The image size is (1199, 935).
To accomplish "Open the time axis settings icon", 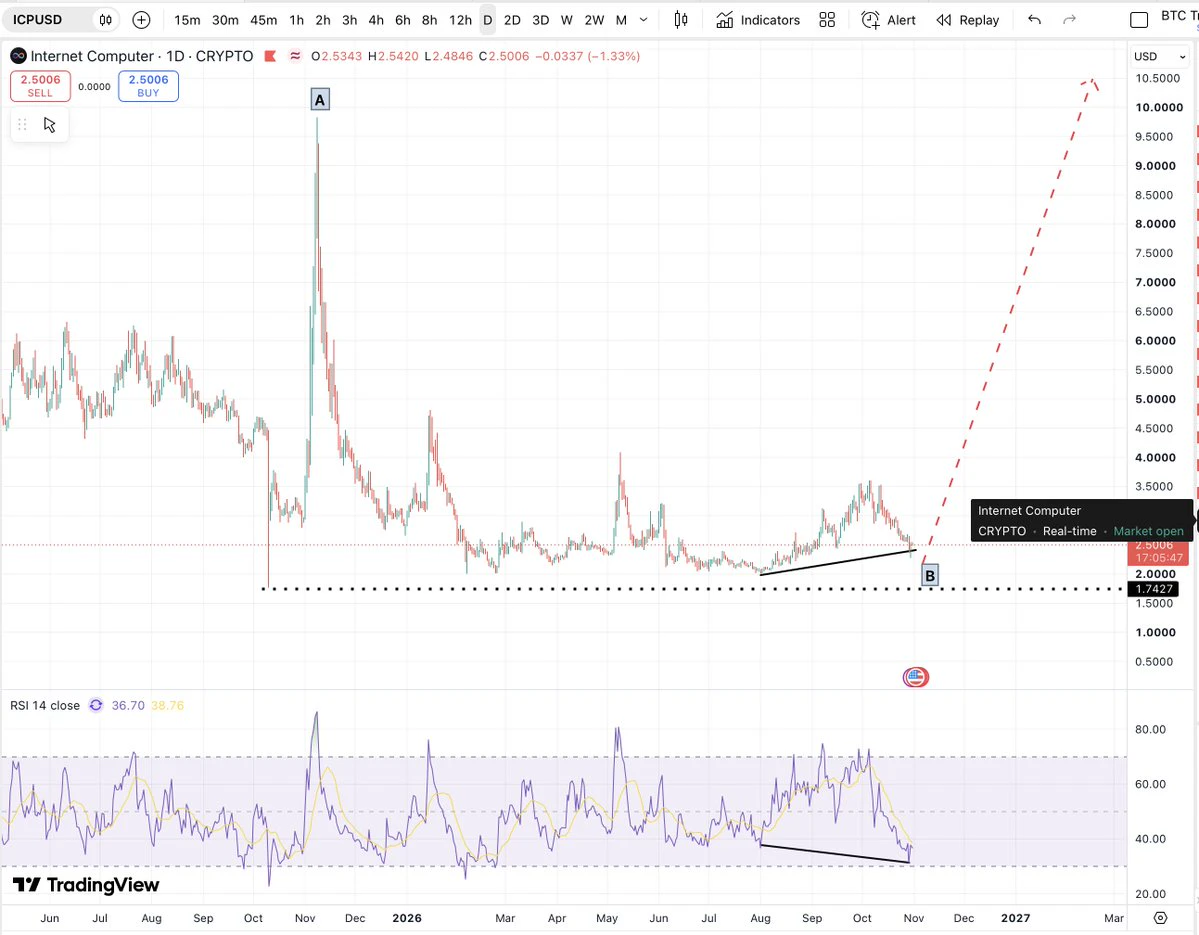I will coord(1161,918).
